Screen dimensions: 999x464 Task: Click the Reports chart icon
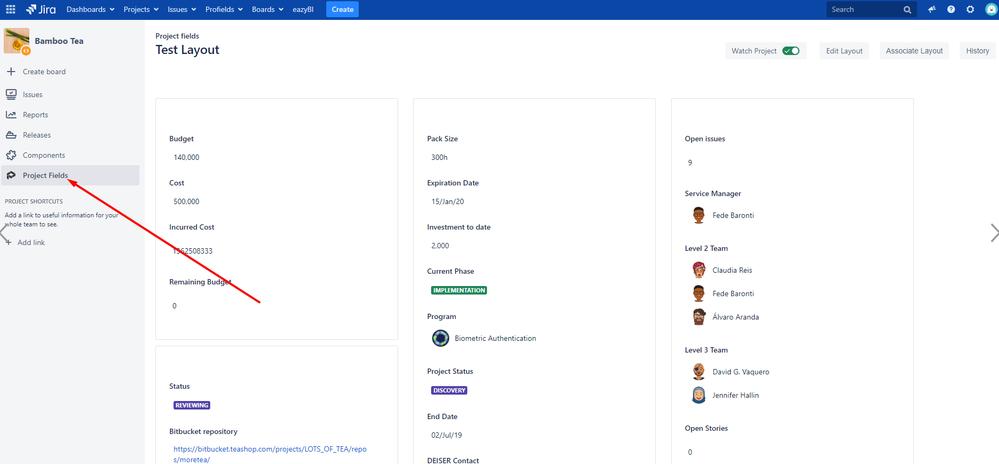(x=11, y=115)
